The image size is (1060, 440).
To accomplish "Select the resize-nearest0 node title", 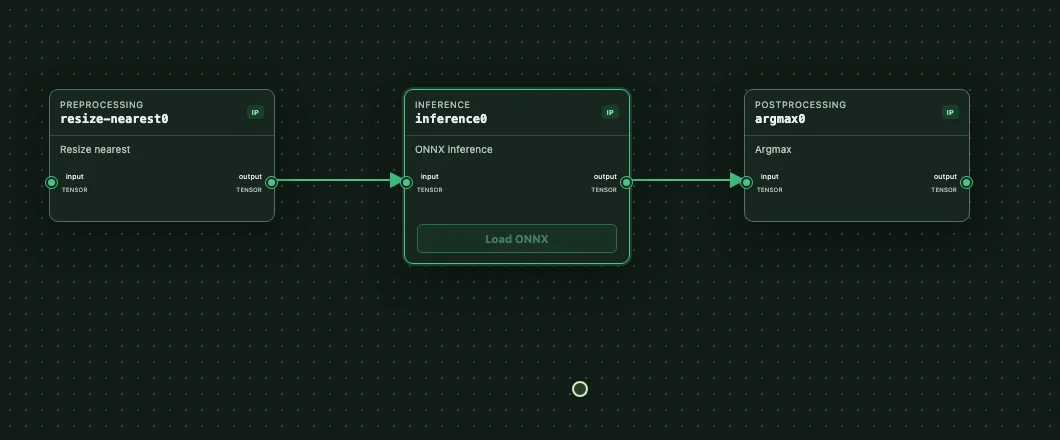I will (x=114, y=119).
